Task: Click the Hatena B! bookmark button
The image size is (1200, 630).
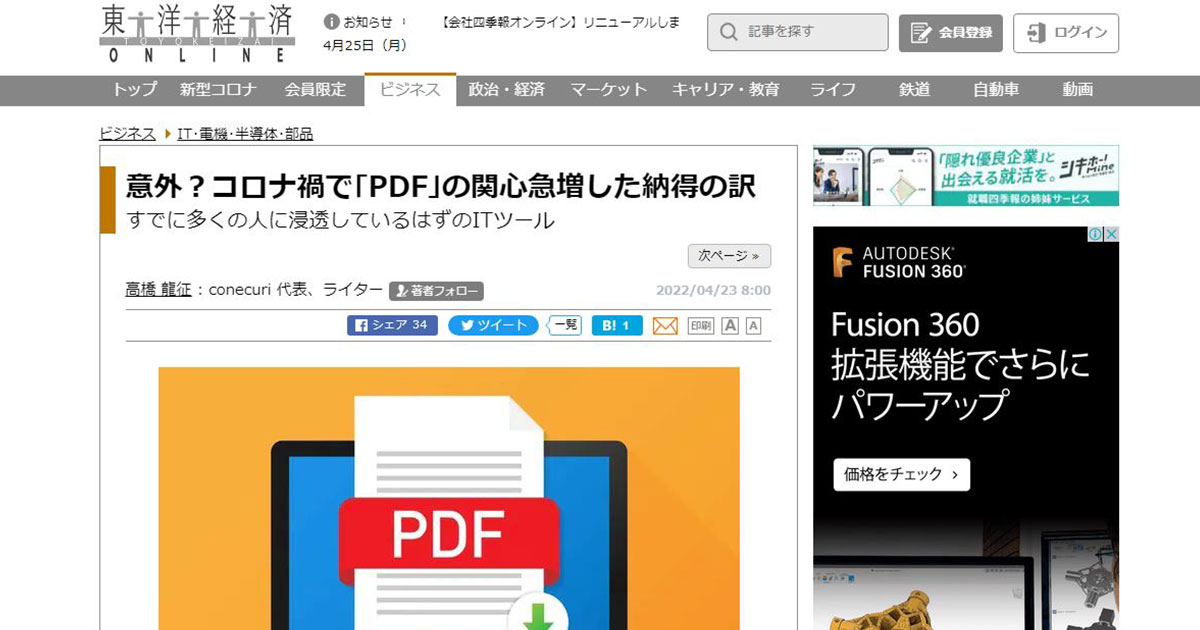Action: (x=616, y=325)
